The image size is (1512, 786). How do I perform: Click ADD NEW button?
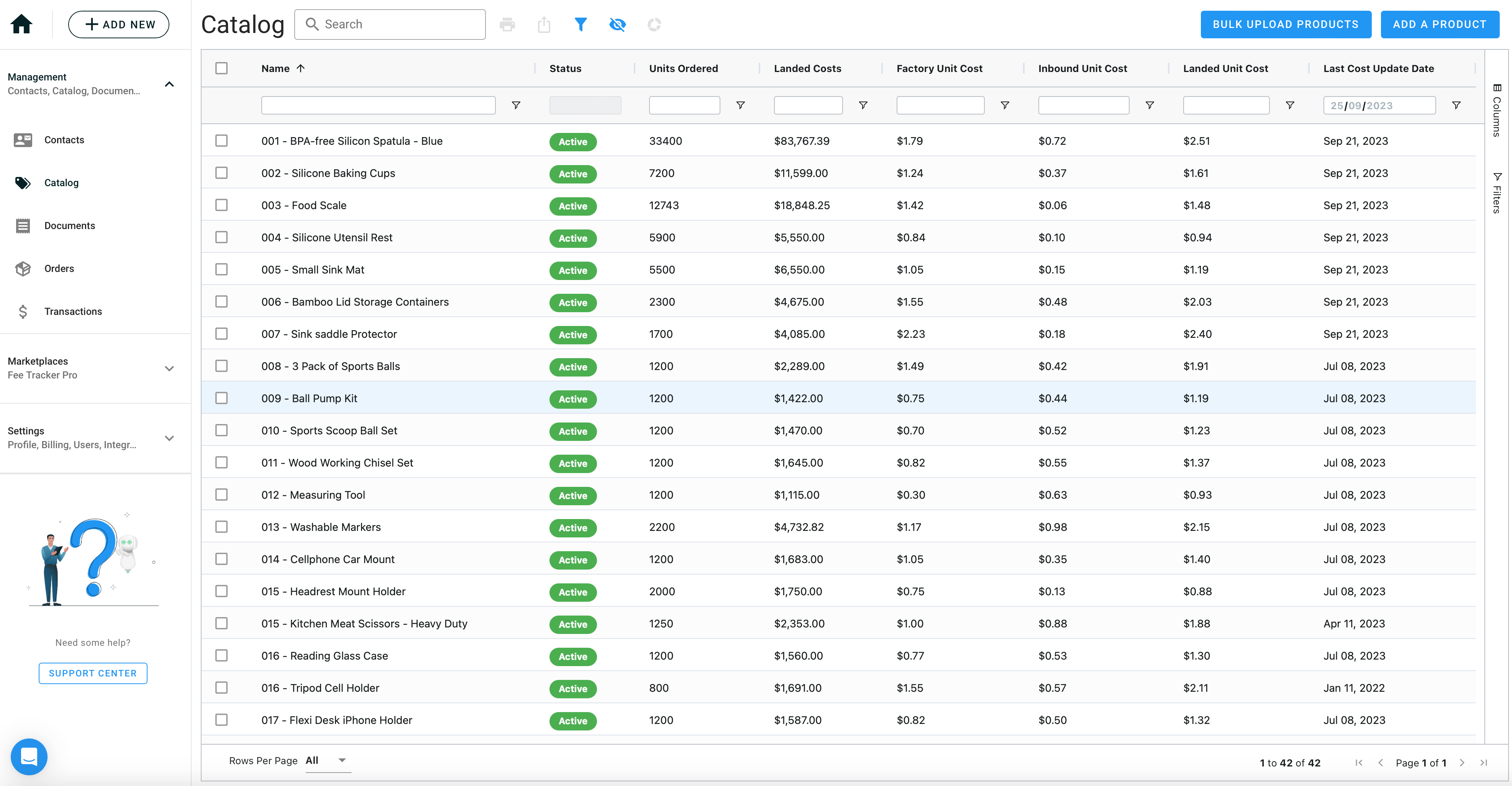(118, 24)
